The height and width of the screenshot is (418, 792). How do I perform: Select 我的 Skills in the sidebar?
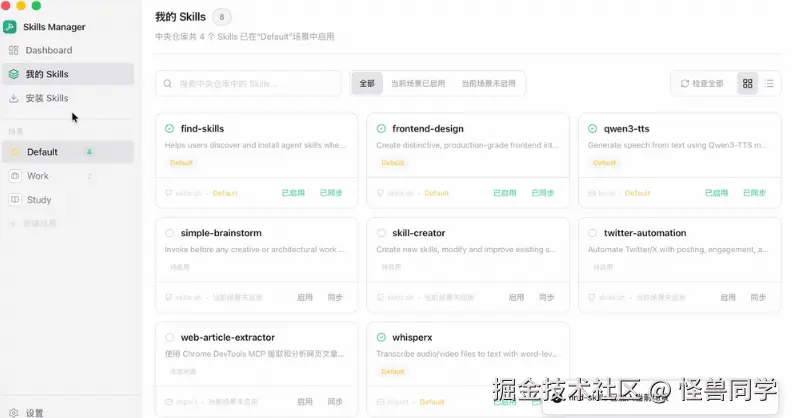click(68, 74)
